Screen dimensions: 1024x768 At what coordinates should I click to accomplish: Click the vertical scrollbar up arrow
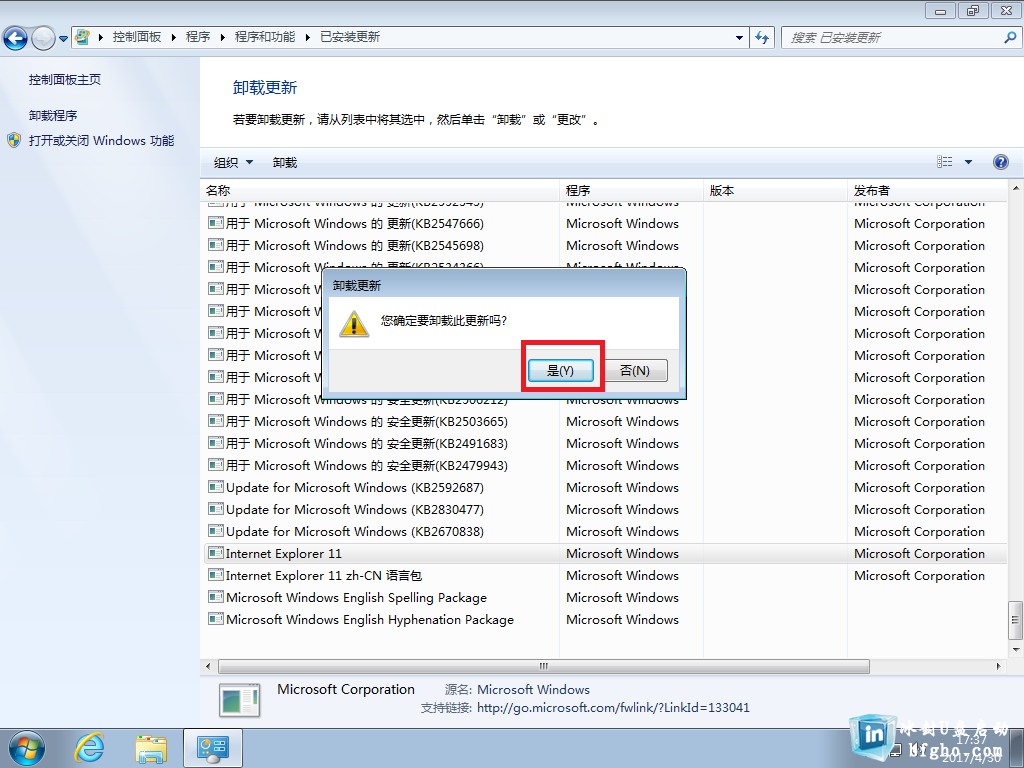pos(1016,189)
